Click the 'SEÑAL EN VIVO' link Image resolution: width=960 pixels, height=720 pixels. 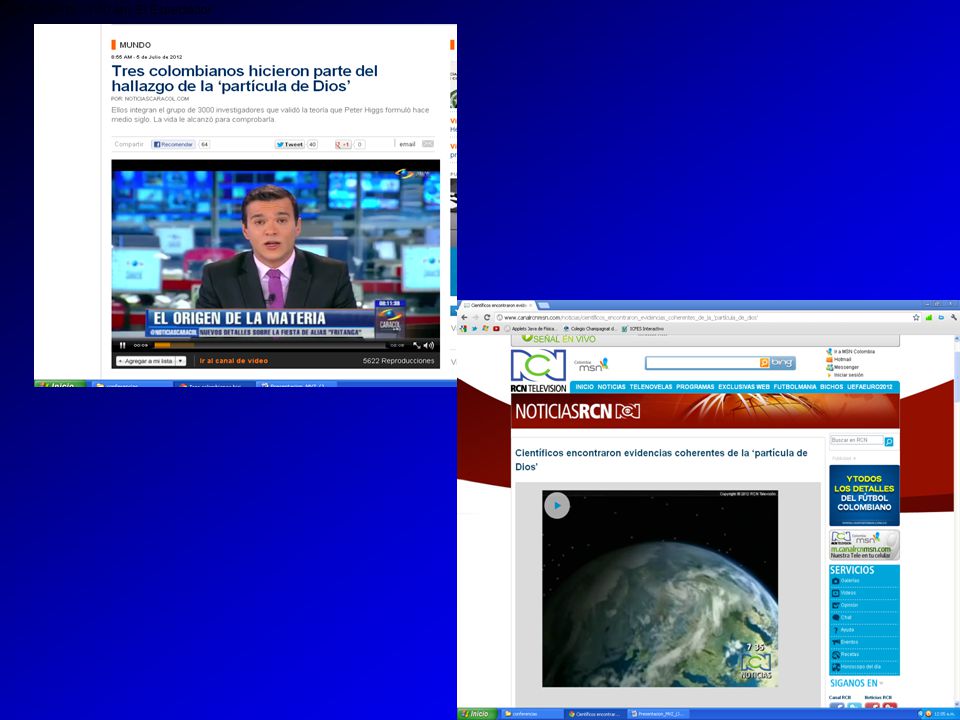[x=559, y=339]
